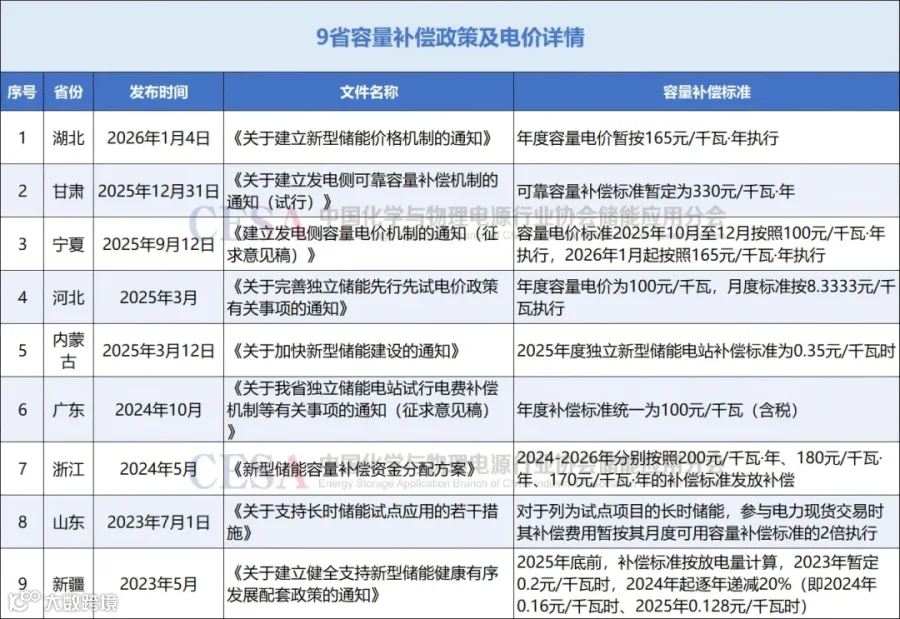The image size is (900, 619).
Task: Click the 0.35元/千瓦时 compensation standard cell
Action: coord(707,350)
